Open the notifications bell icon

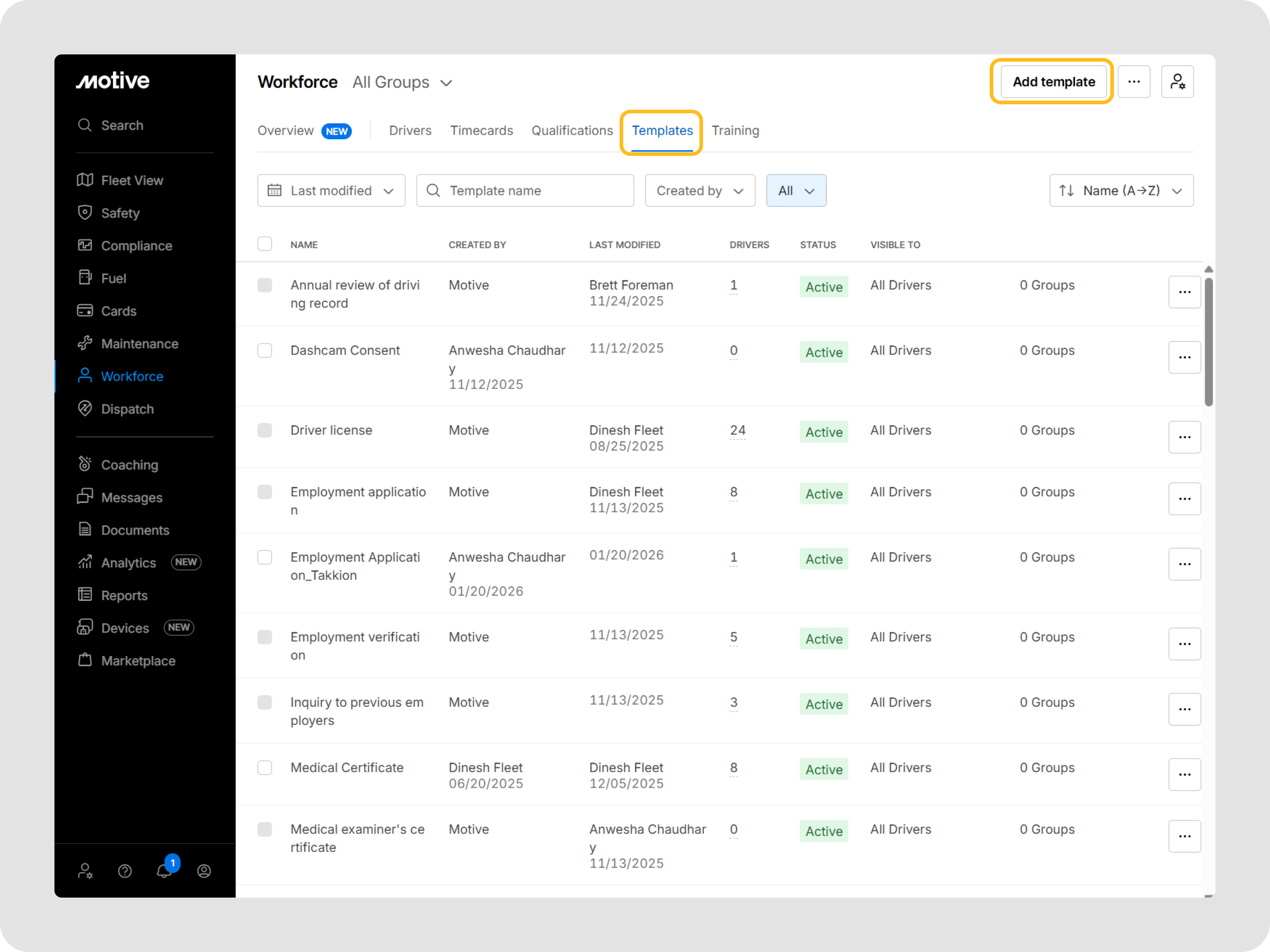point(164,870)
